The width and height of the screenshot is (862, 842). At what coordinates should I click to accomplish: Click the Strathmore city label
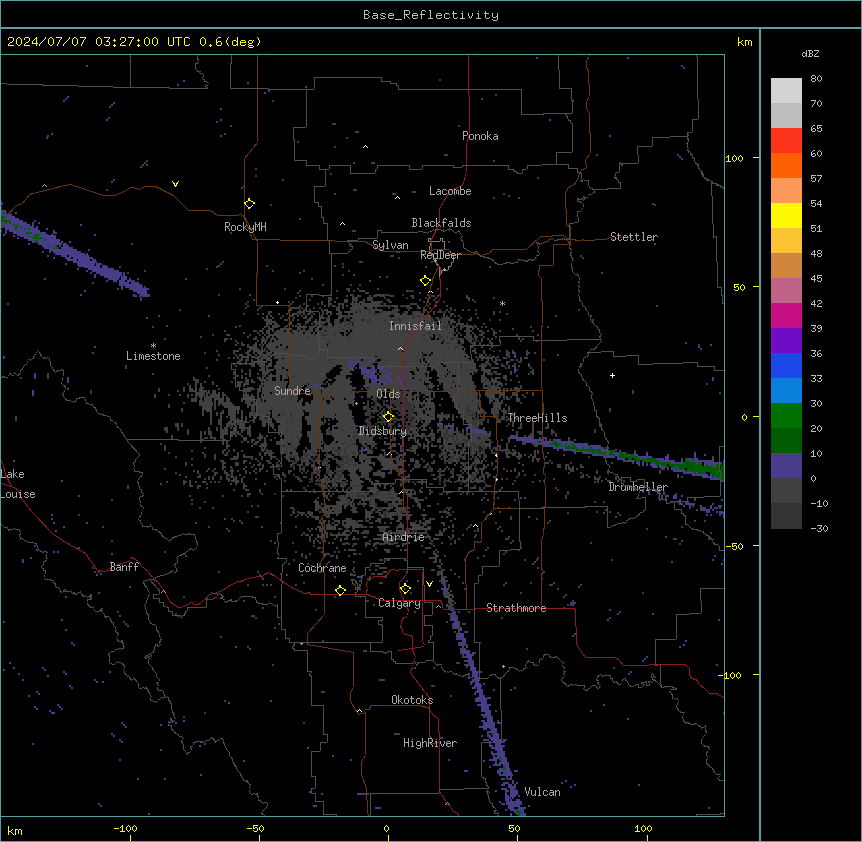516,608
